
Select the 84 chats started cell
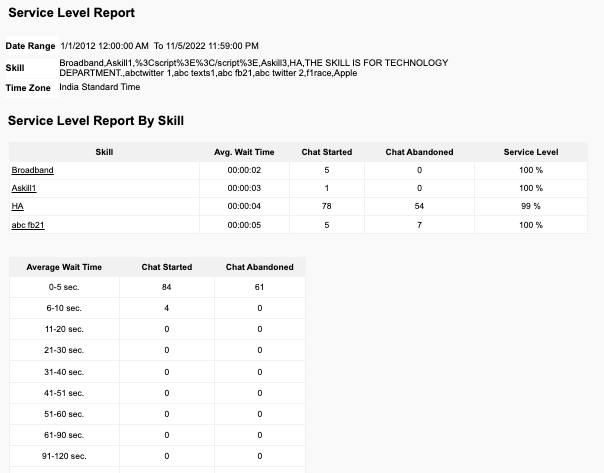[x=167, y=287]
